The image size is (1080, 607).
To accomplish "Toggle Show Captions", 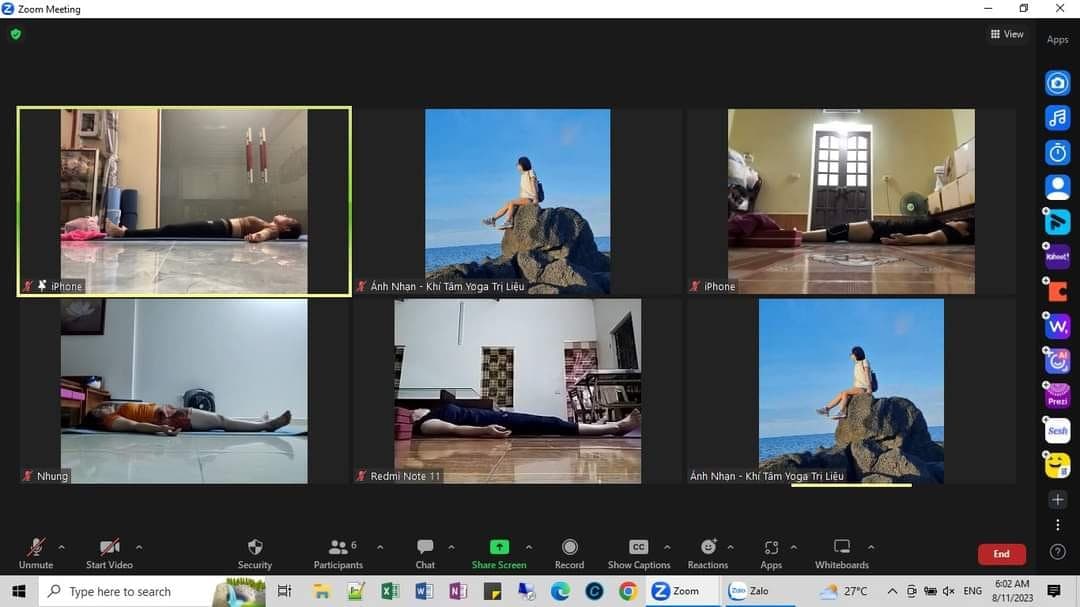I will 638,554.
